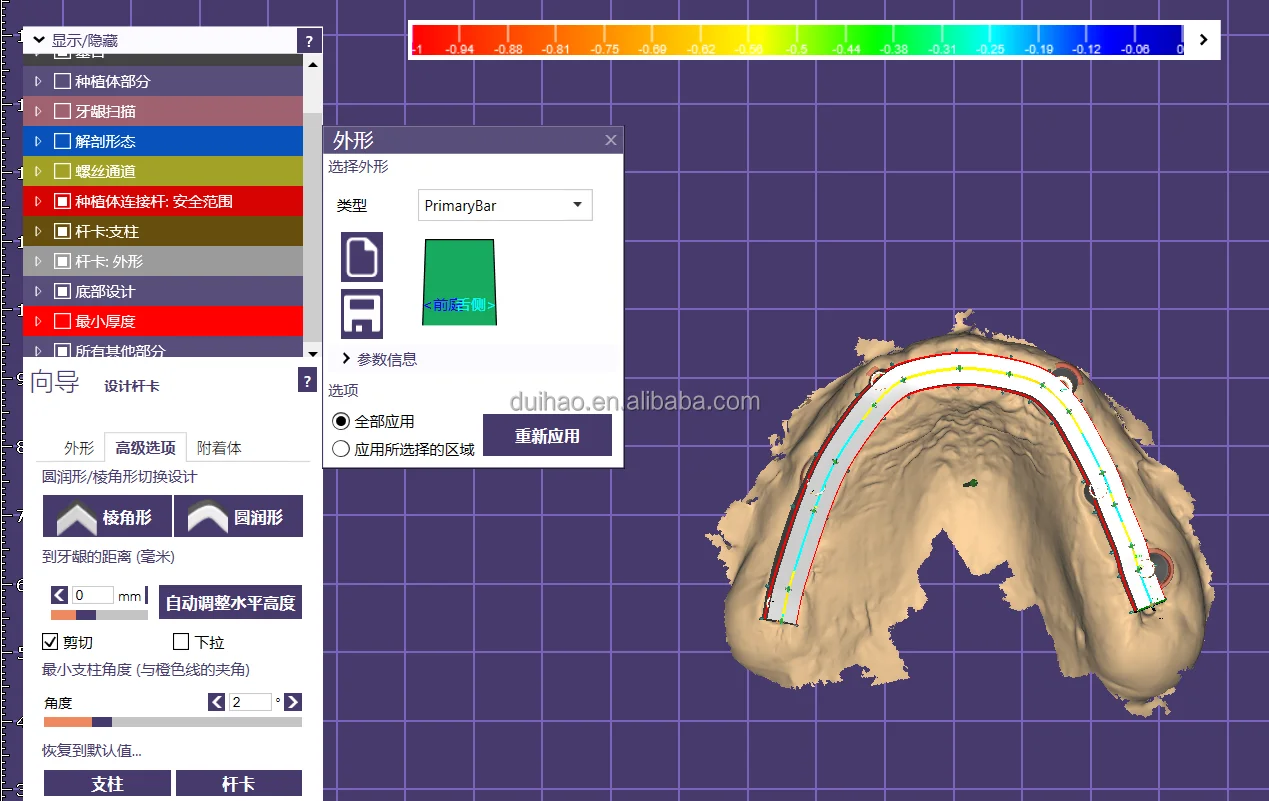Click the 支柱 button

[x=107, y=784]
